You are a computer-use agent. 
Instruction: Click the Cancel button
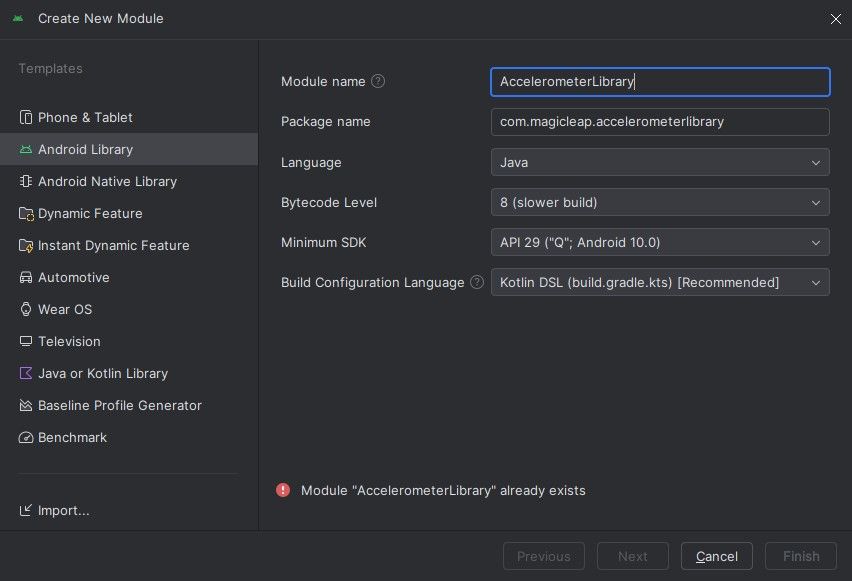point(717,556)
